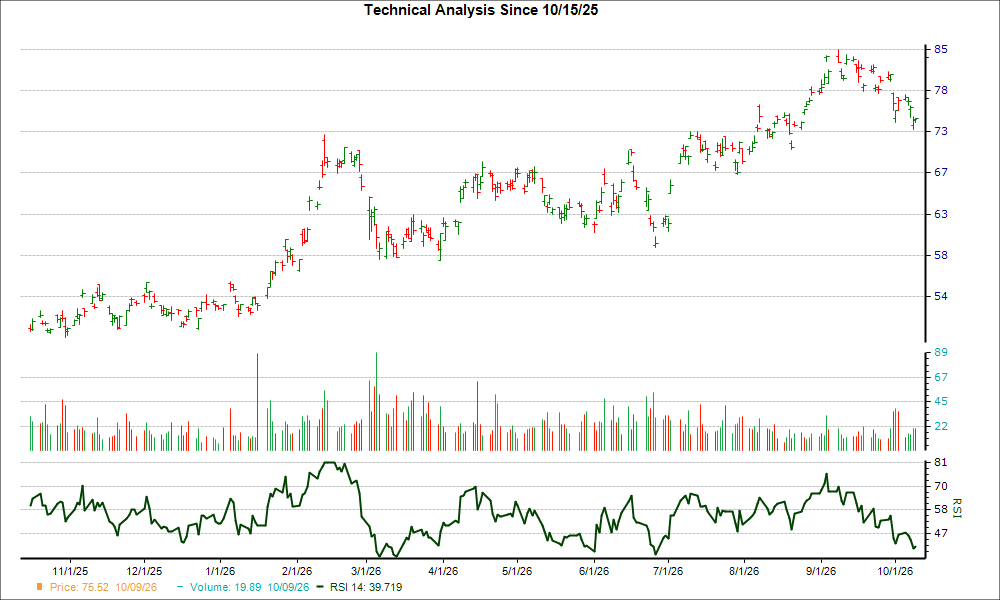Image resolution: width=1000 pixels, height=600 pixels.
Task: Click the 58 RSI axis label
Action: (x=941, y=509)
